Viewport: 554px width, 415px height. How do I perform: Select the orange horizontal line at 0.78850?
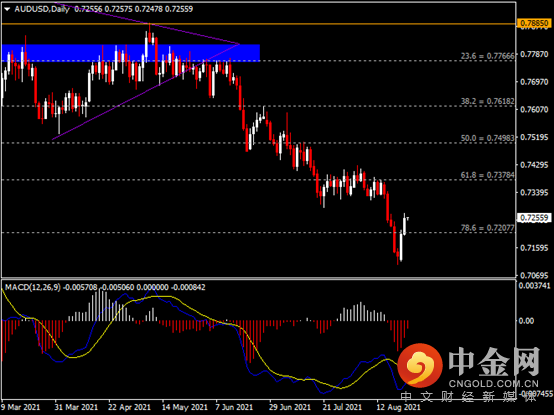coord(258,24)
